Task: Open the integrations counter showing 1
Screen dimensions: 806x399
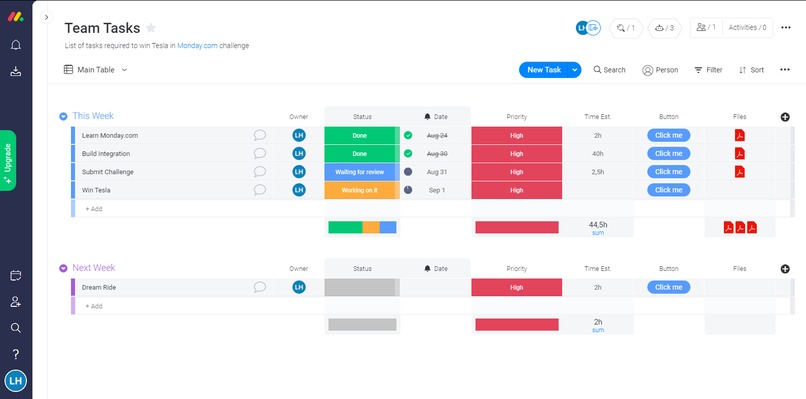Action: 626,28
